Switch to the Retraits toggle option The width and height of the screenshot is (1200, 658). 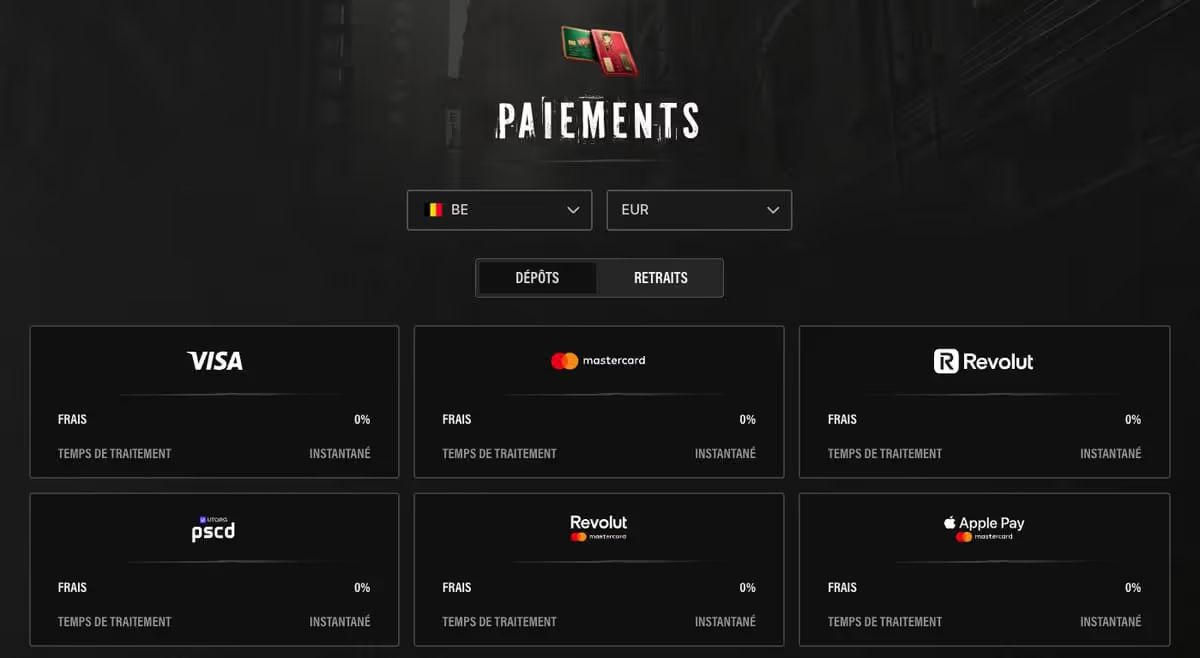660,278
